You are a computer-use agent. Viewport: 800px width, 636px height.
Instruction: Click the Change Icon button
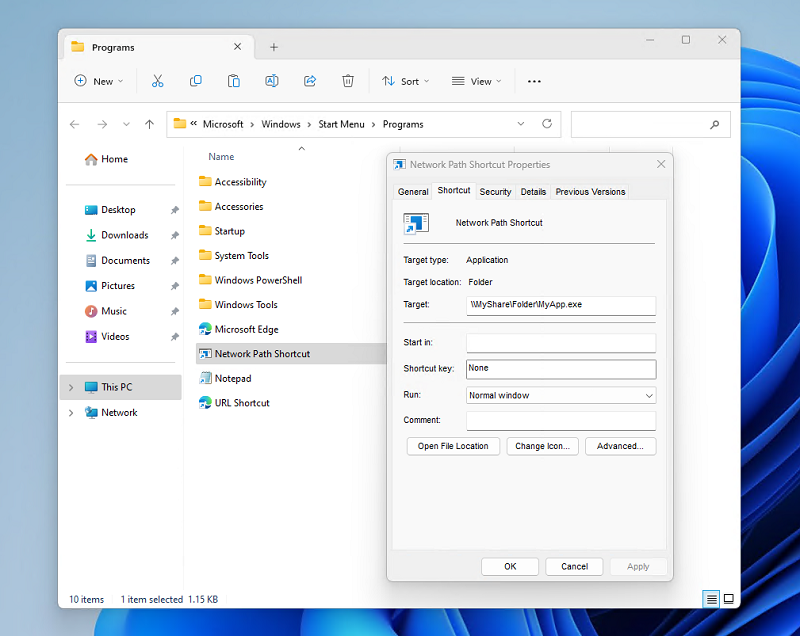point(542,446)
